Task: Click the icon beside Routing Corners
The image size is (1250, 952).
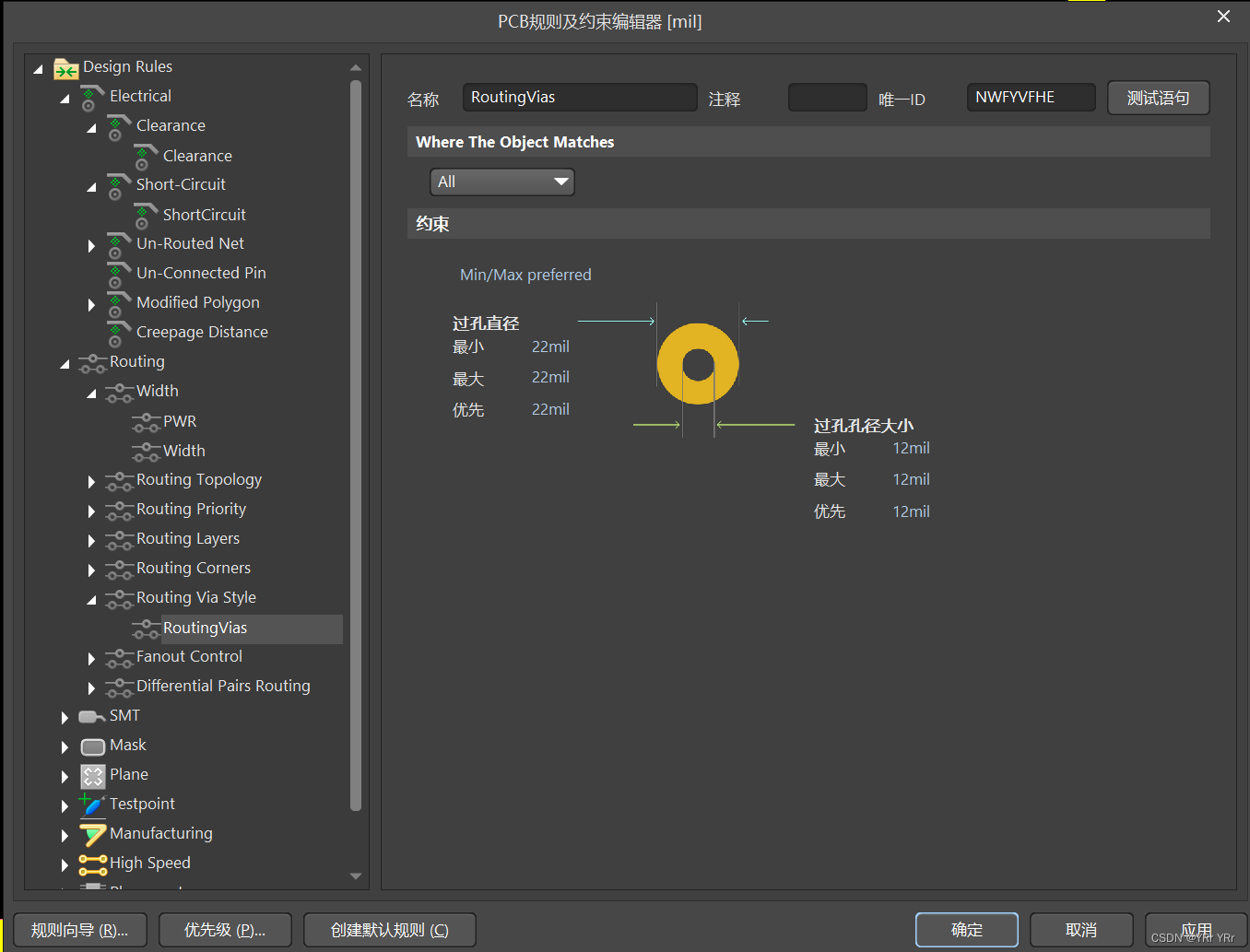Action: click(119, 570)
